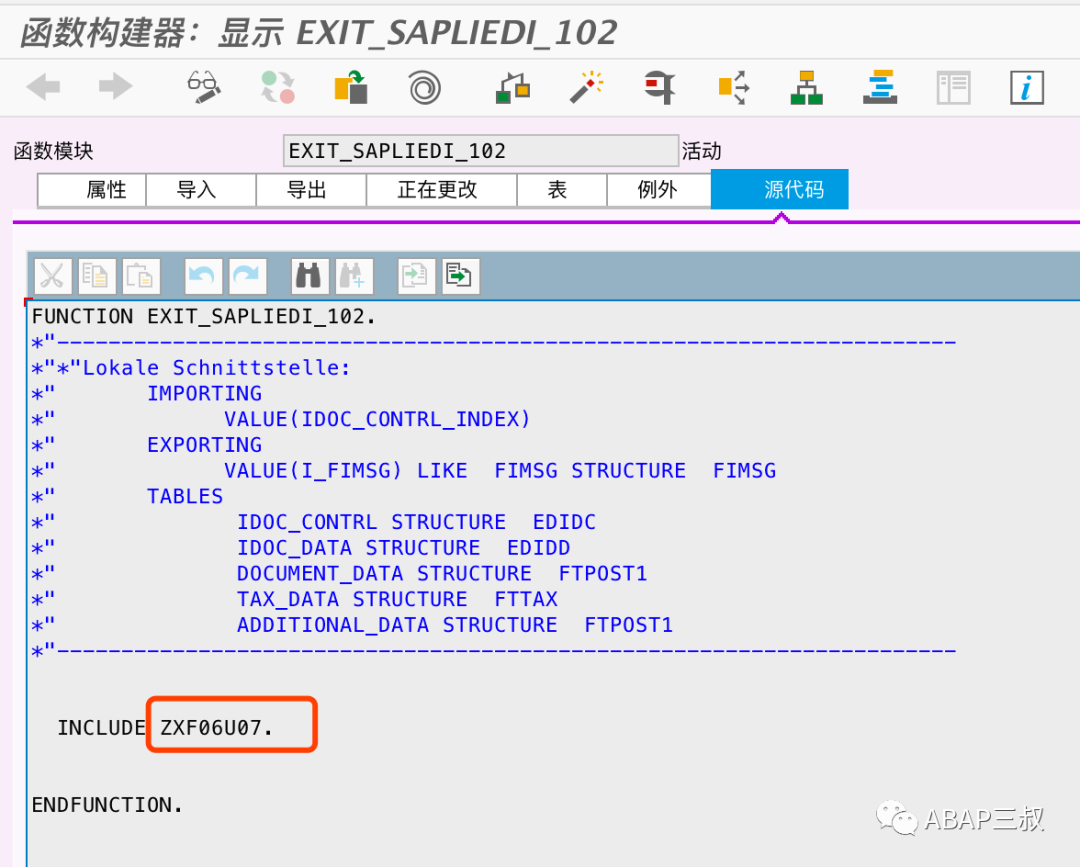Click the 函数模块 label
Image resolution: width=1080 pixels, height=867 pixels.
click(x=54, y=151)
